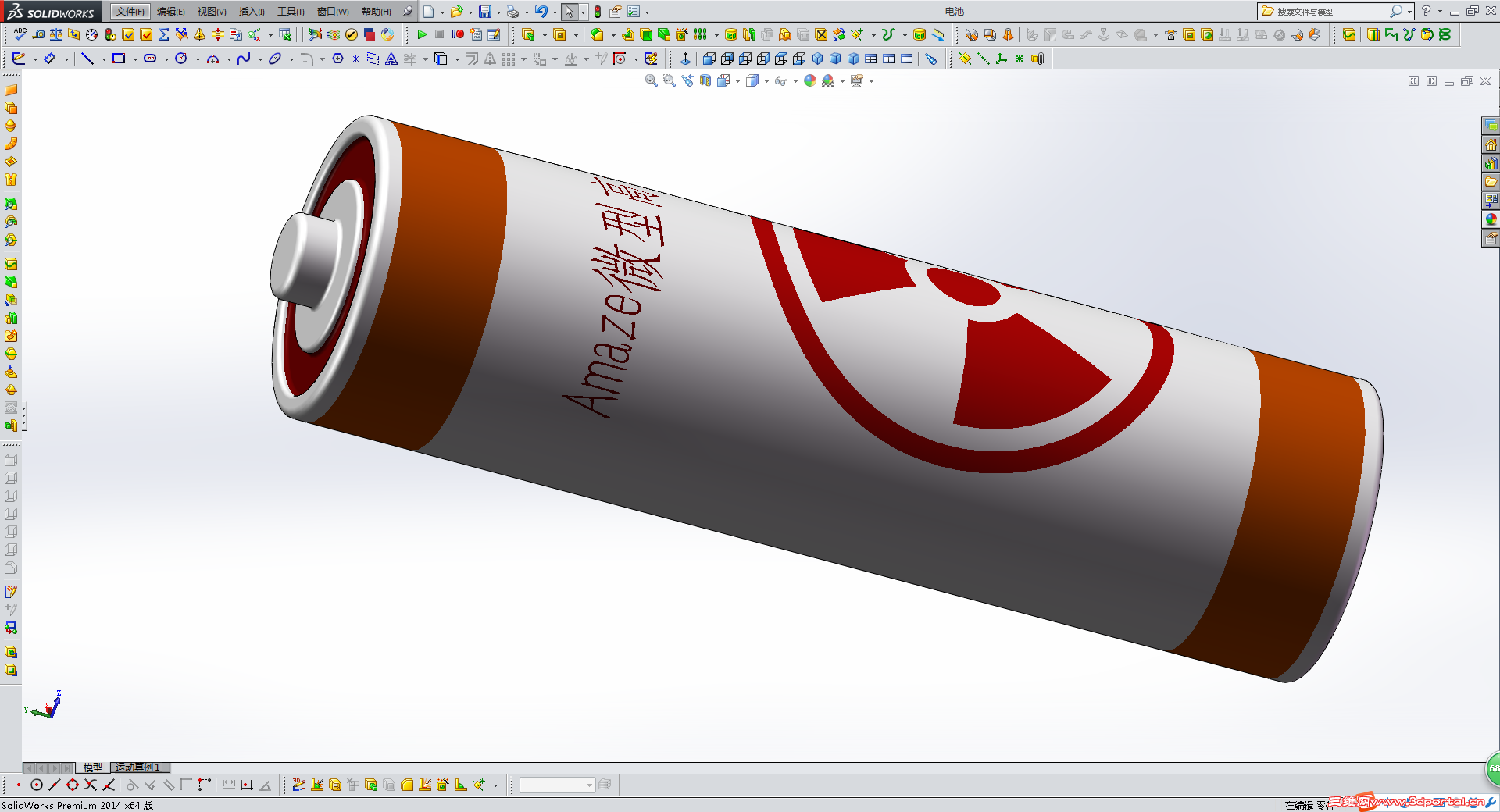Click Zoom to Fit magnifier
The image size is (1500, 812).
[x=651, y=80]
